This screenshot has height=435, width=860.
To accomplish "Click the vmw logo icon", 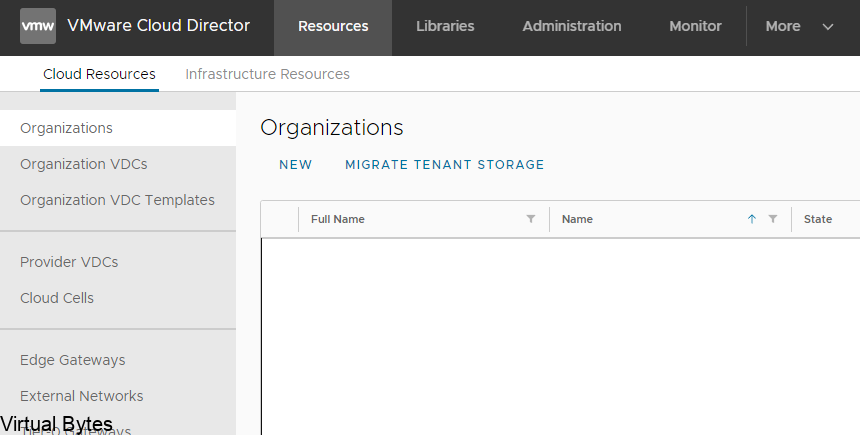I will tap(38, 26).
